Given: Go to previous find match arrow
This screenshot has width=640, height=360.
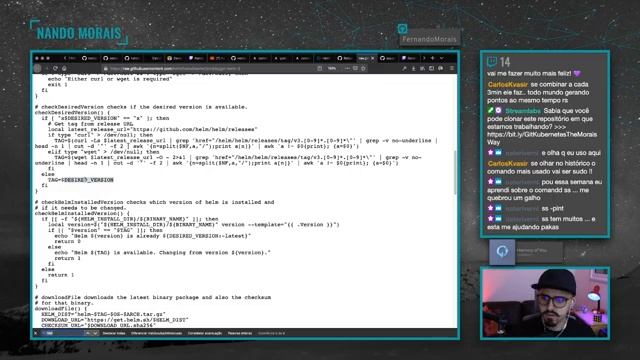Looking at the screenshot, I should 87,333.
